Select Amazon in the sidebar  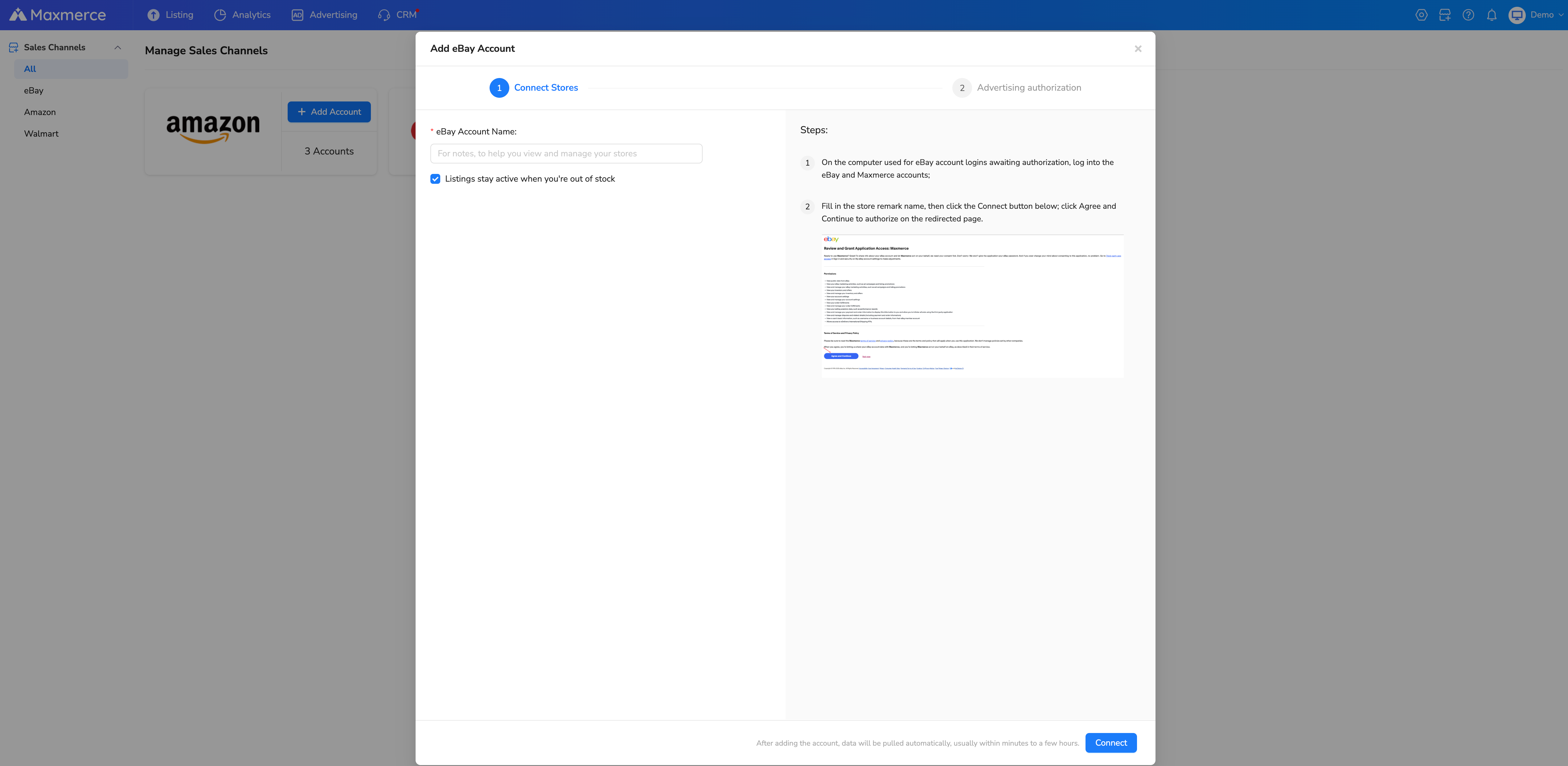(71, 112)
